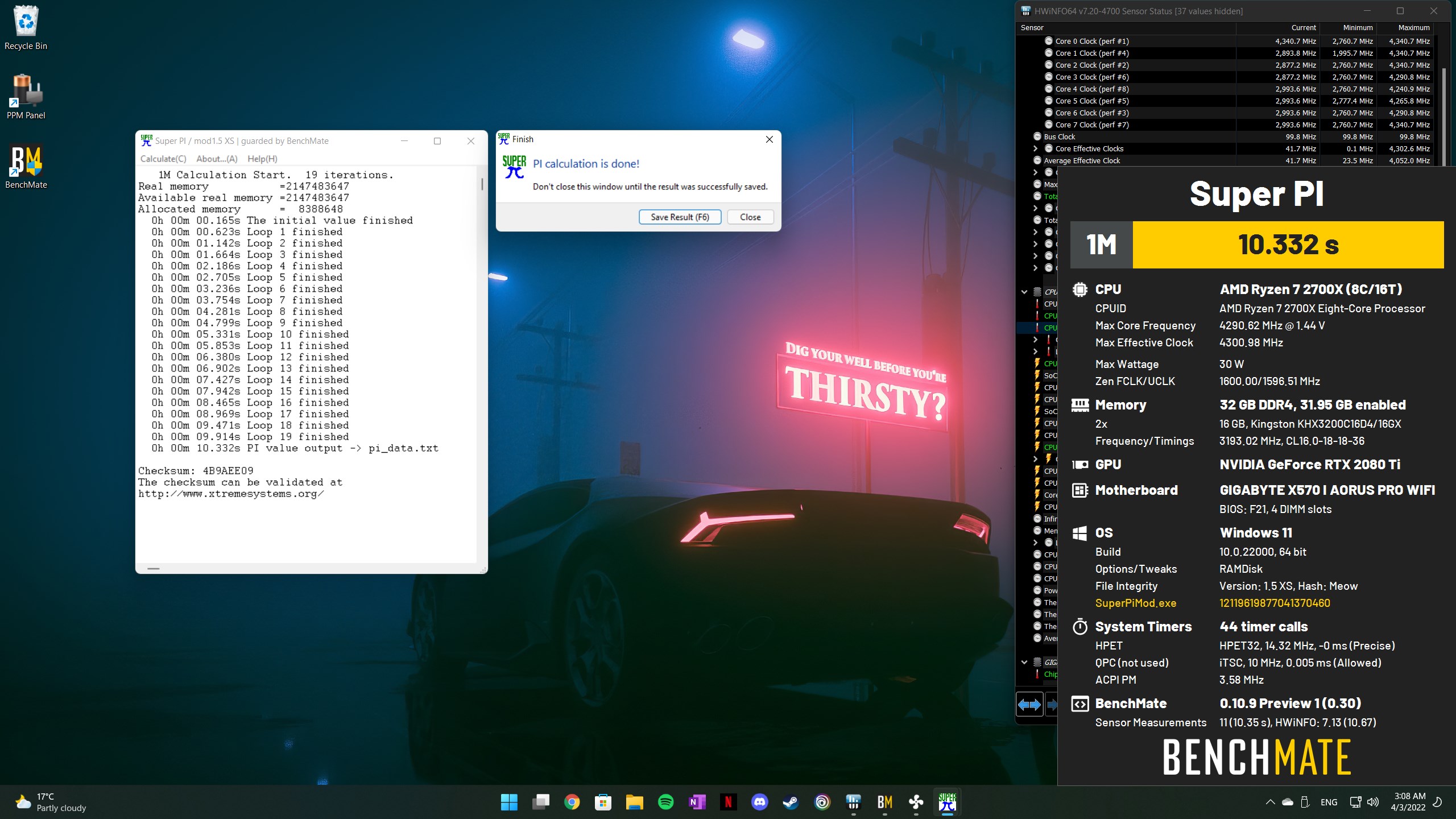This screenshot has width=1456, height=819.
Task: Select the Core 5 Clock (perf #5) row
Action: click(1226, 101)
